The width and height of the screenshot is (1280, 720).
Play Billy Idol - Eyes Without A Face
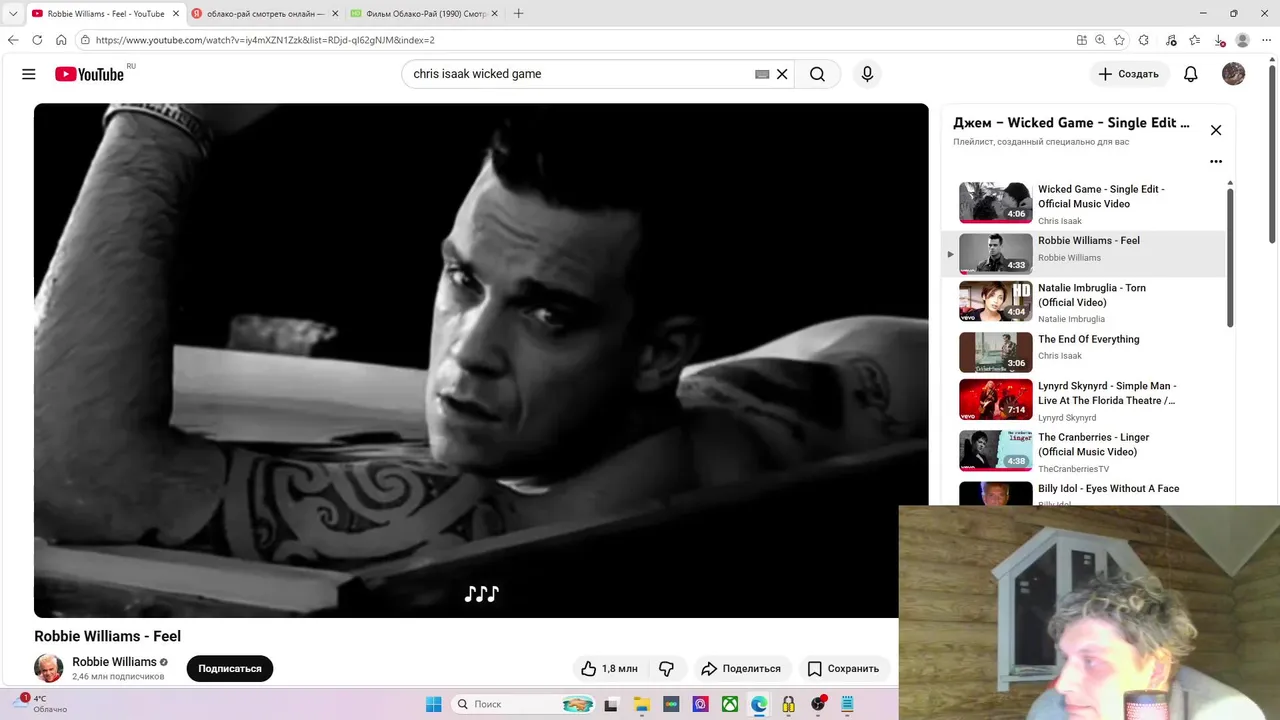(1084, 493)
